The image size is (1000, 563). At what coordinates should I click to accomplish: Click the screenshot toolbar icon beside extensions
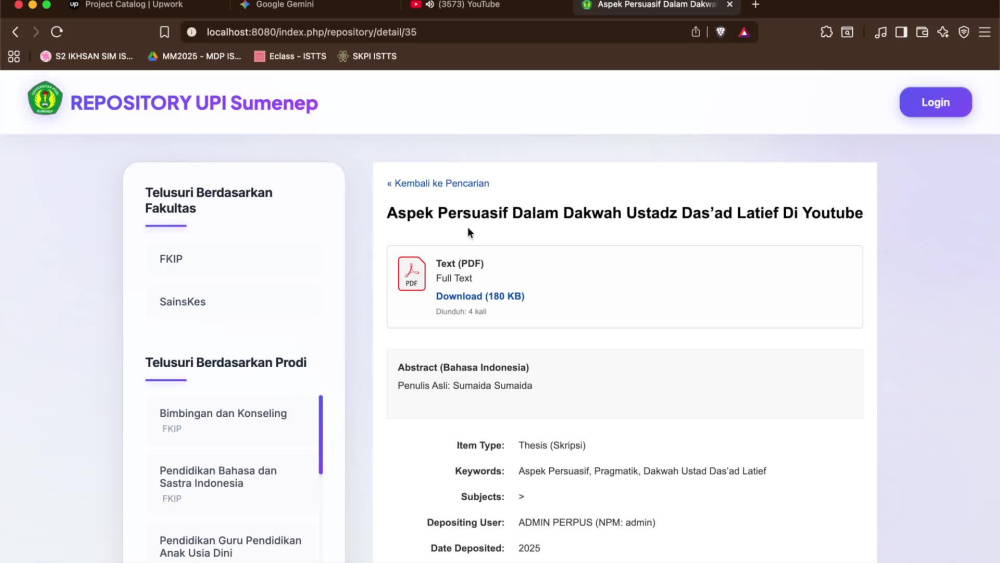click(x=847, y=32)
